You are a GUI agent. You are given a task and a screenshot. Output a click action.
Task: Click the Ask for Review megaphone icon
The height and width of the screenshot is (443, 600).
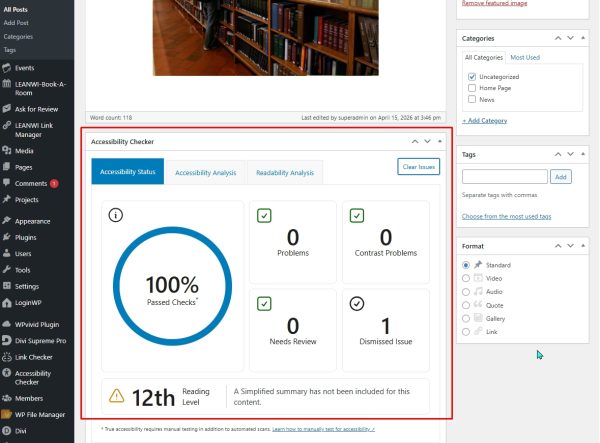(x=7, y=109)
